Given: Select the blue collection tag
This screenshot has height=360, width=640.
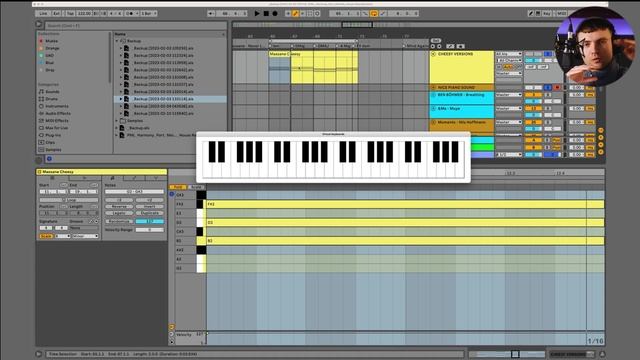Looking at the screenshot, I should coord(41,63).
